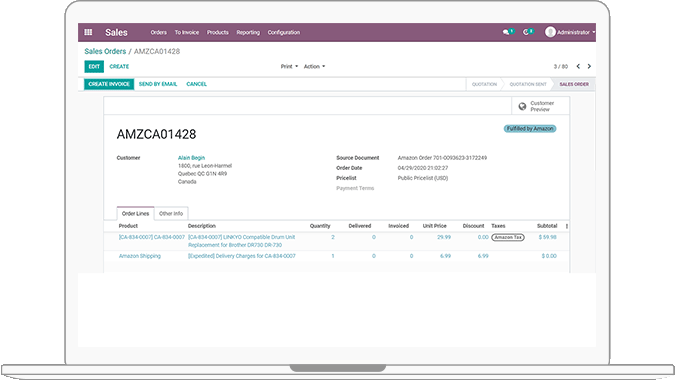This screenshot has width=675, height=380.
Task: Switch to the Other Info tab
Action: pyautogui.click(x=171, y=213)
